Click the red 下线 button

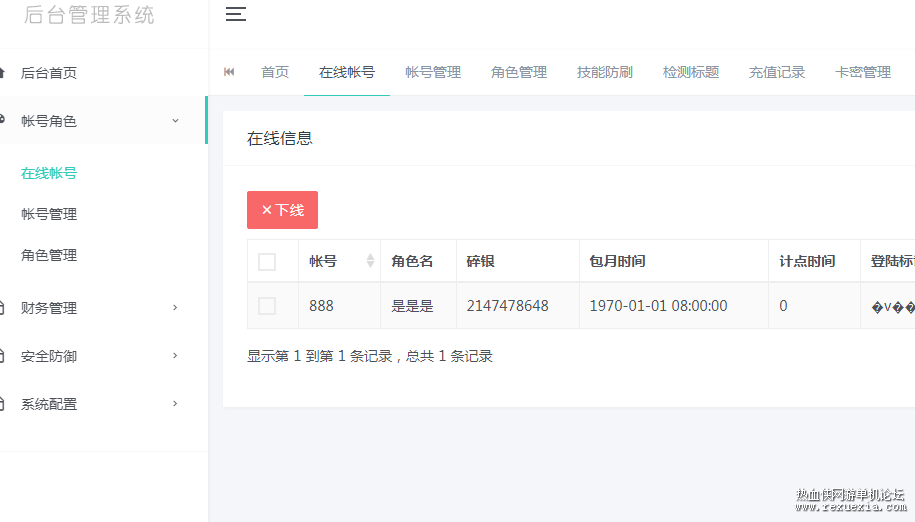click(x=282, y=210)
